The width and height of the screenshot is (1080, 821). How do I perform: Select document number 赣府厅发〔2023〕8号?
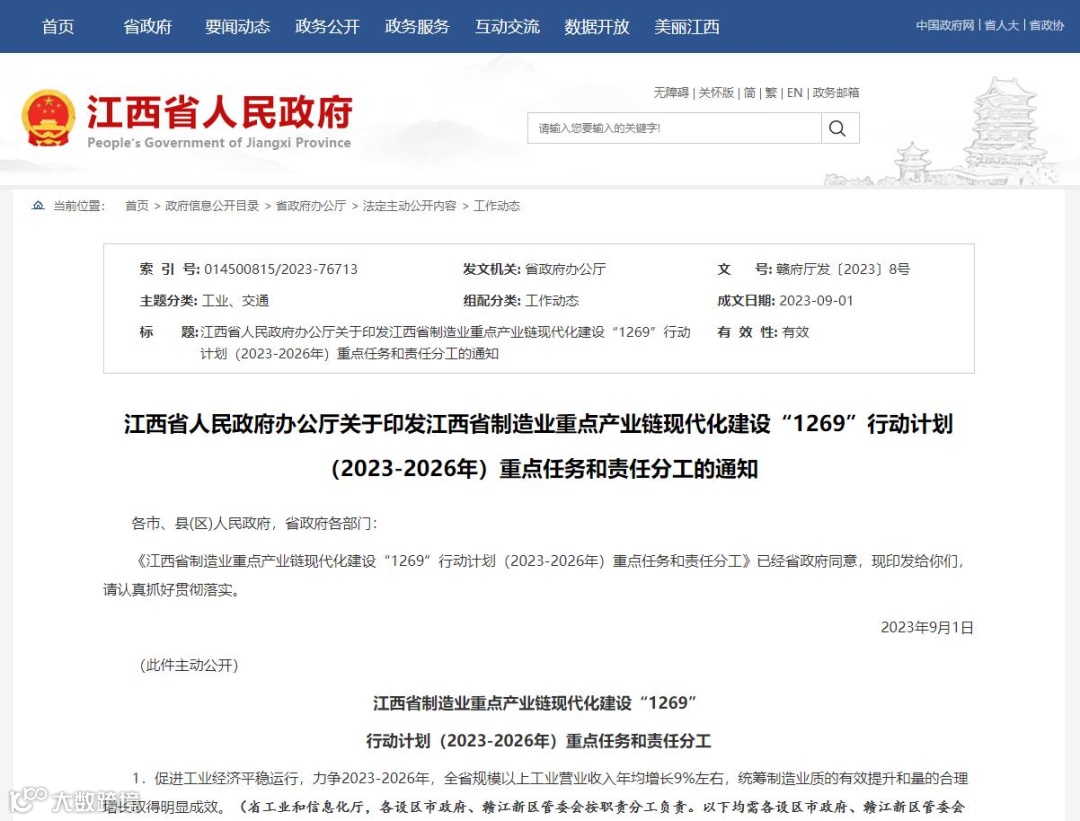843,269
